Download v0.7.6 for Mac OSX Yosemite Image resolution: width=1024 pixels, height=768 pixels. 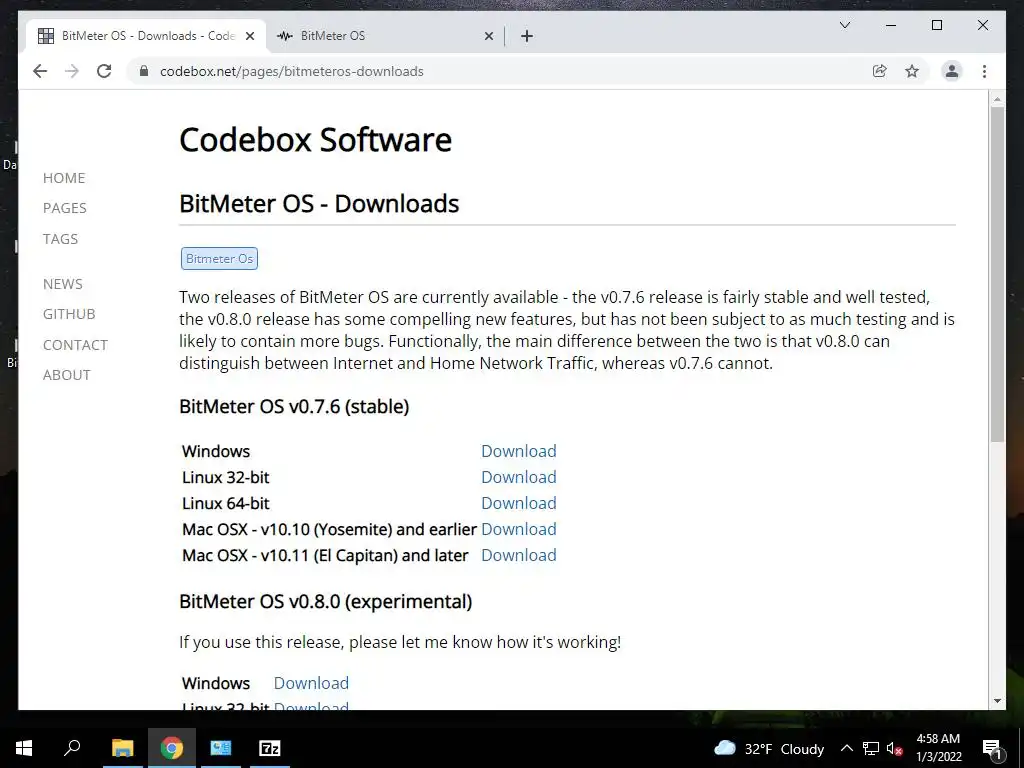pyautogui.click(x=519, y=529)
